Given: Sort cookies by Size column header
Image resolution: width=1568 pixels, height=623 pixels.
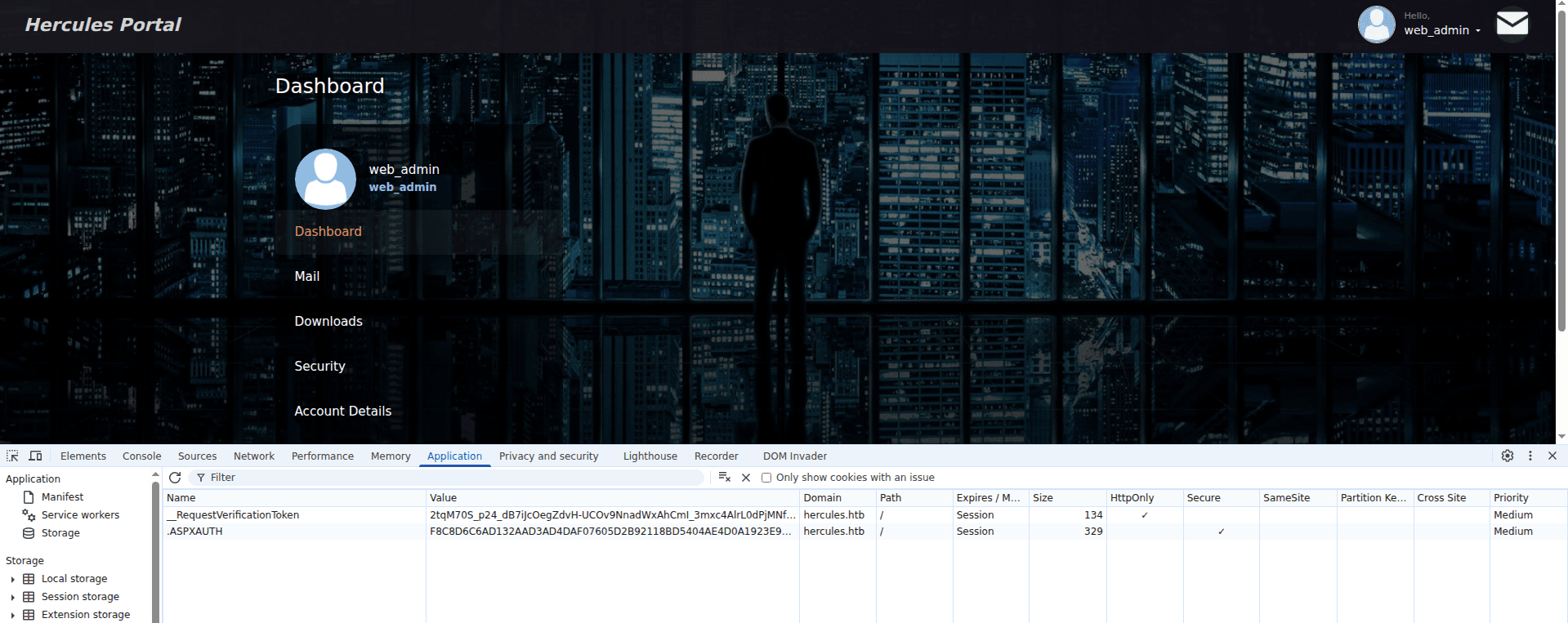Looking at the screenshot, I should (x=1067, y=498).
